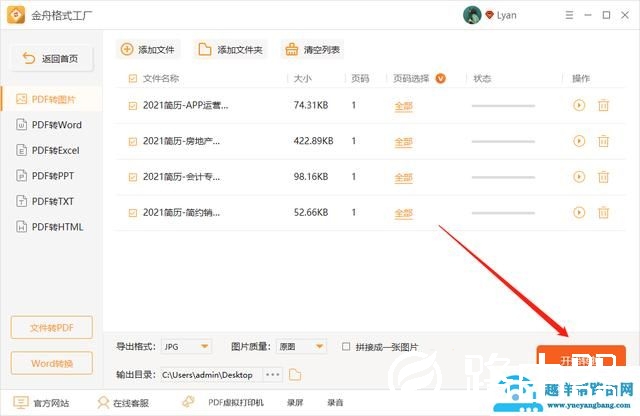Screen dimensions: 640x416
Task: Start conversion for 2021简历-会计专 row
Action: [x=579, y=177]
